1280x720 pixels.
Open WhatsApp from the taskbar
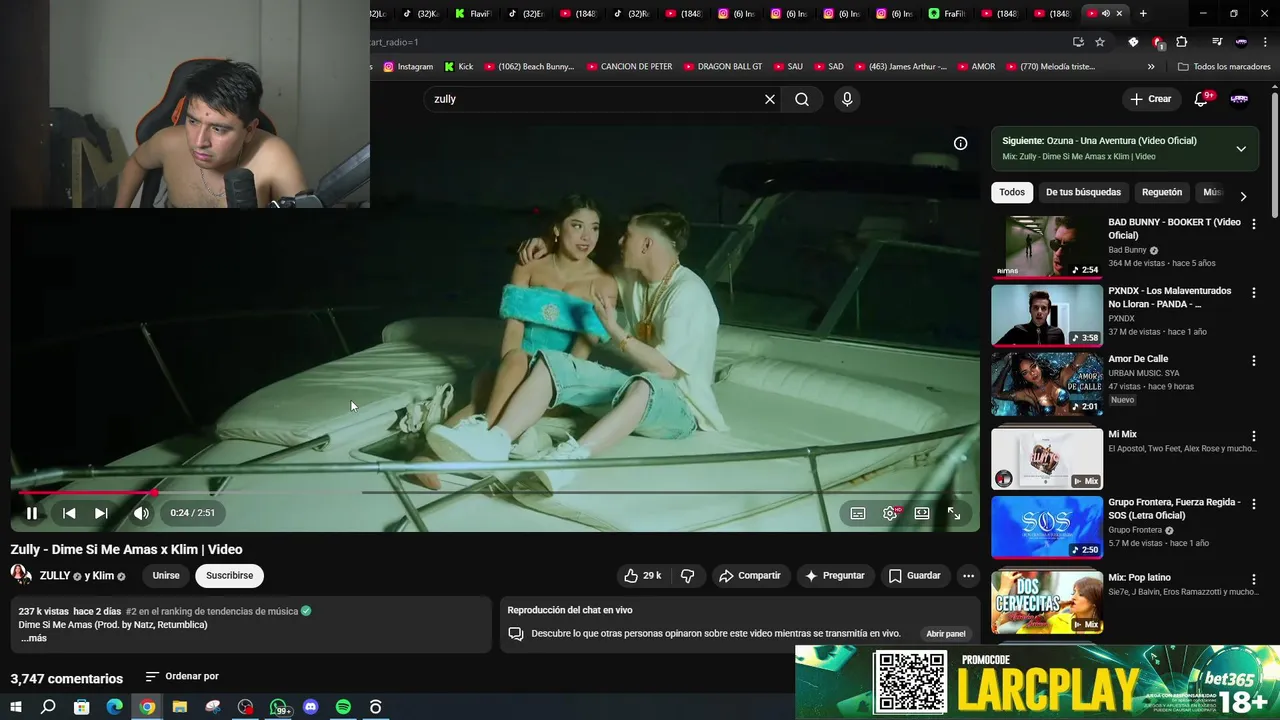(x=278, y=707)
